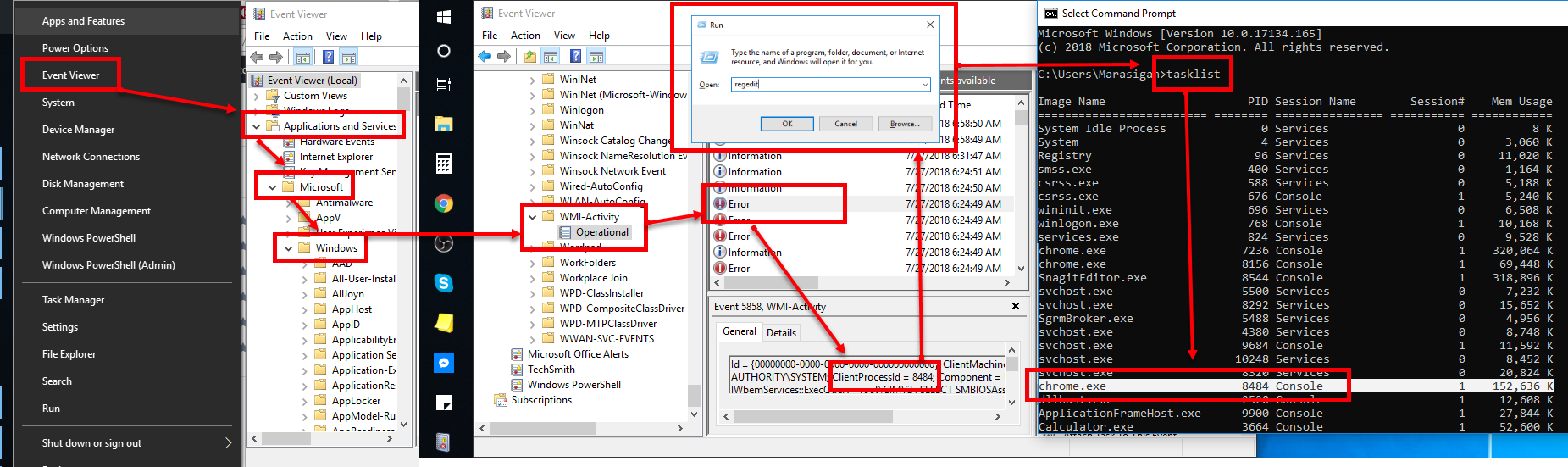Click the Cortana circle icon on the taskbar
This screenshot has width=1568, height=467.
coord(444,51)
